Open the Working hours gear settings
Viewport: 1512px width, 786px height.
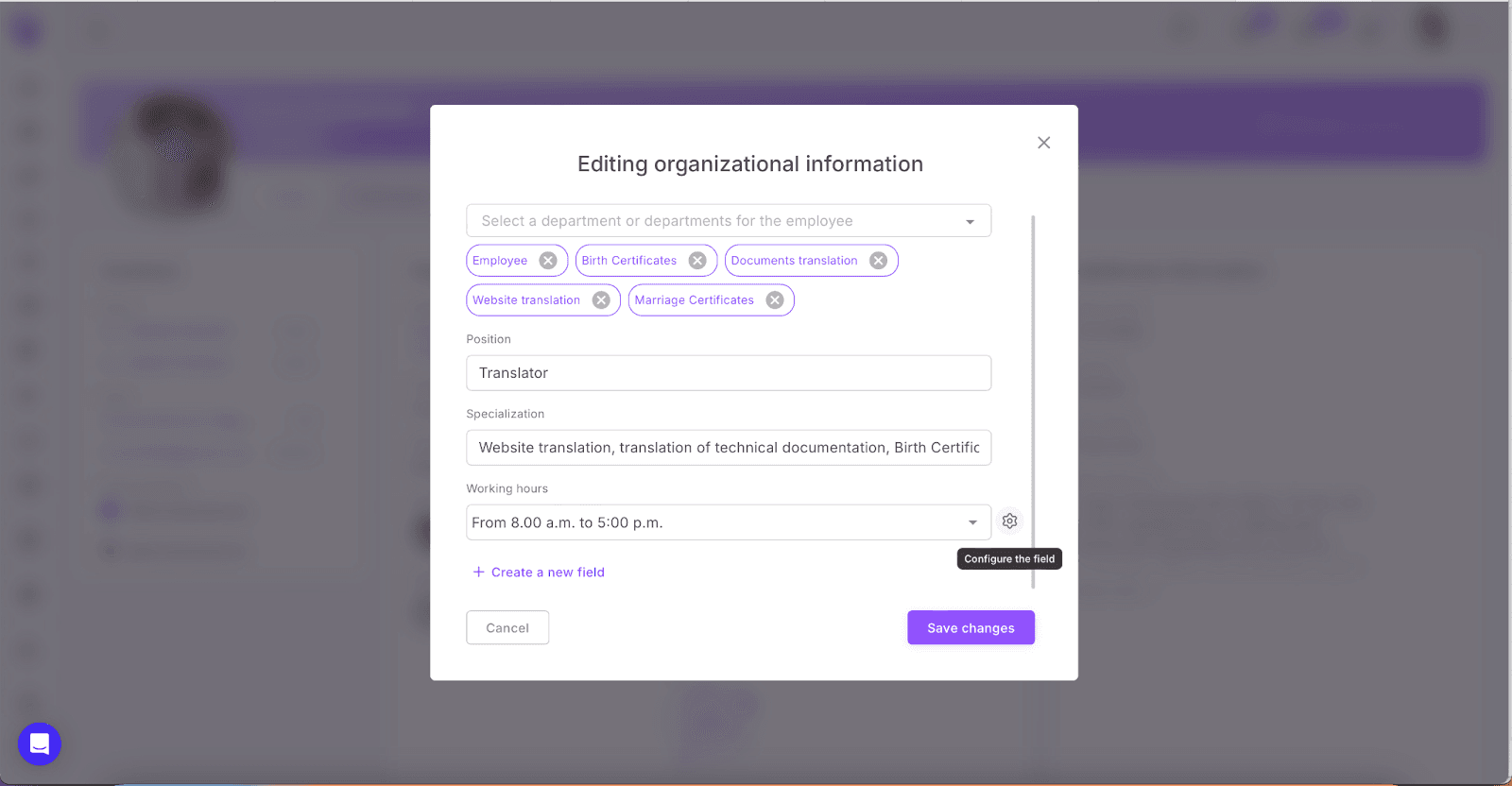click(x=1009, y=521)
